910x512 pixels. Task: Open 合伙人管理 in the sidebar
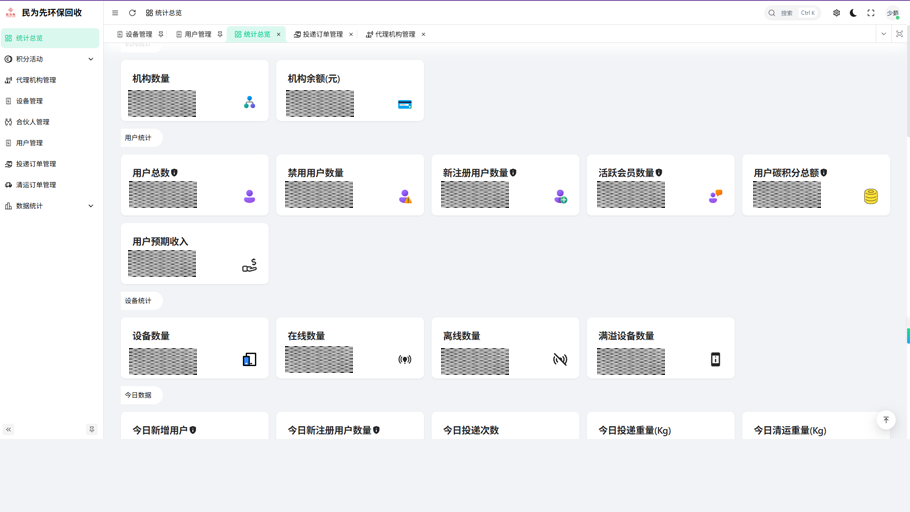pyautogui.click(x=50, y=121)
